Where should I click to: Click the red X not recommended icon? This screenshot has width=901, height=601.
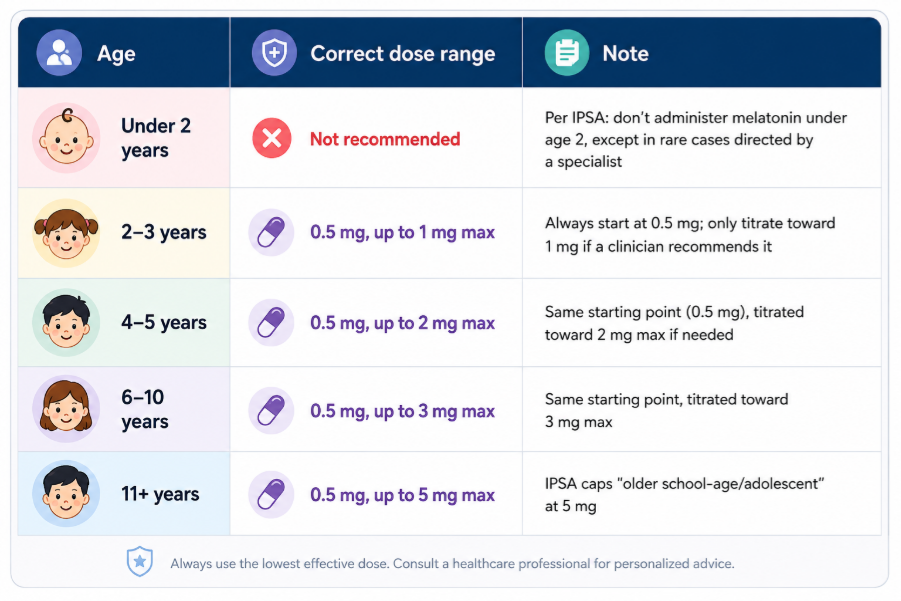pos(272,138)
